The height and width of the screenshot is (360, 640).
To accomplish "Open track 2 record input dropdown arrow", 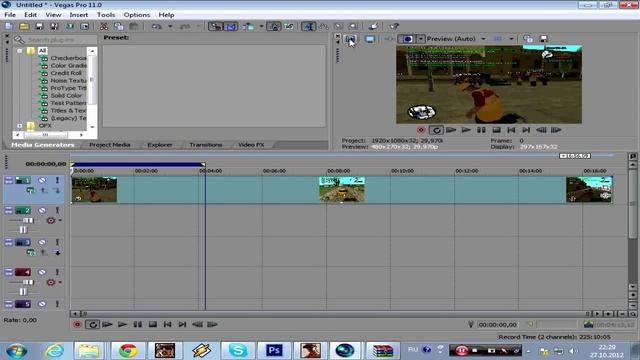I will point(60,220).
